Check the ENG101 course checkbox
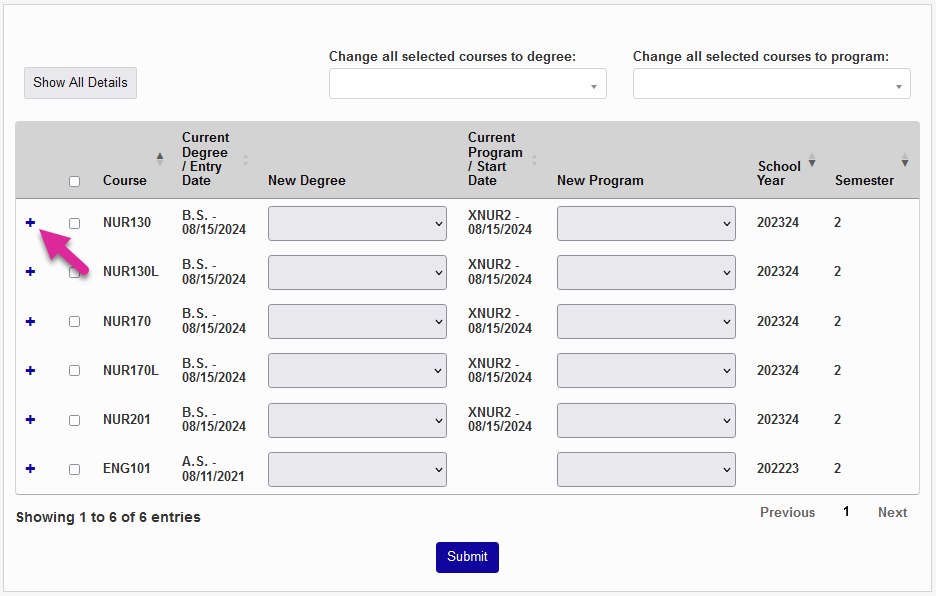 pyautogui.click(x=74, y=468)
